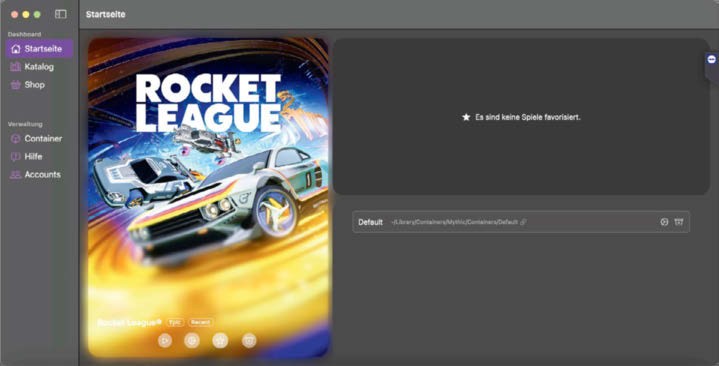Click the Container cube icon in sidebar
The height and width of the screenshot is (366, 719).
[16, 139]
